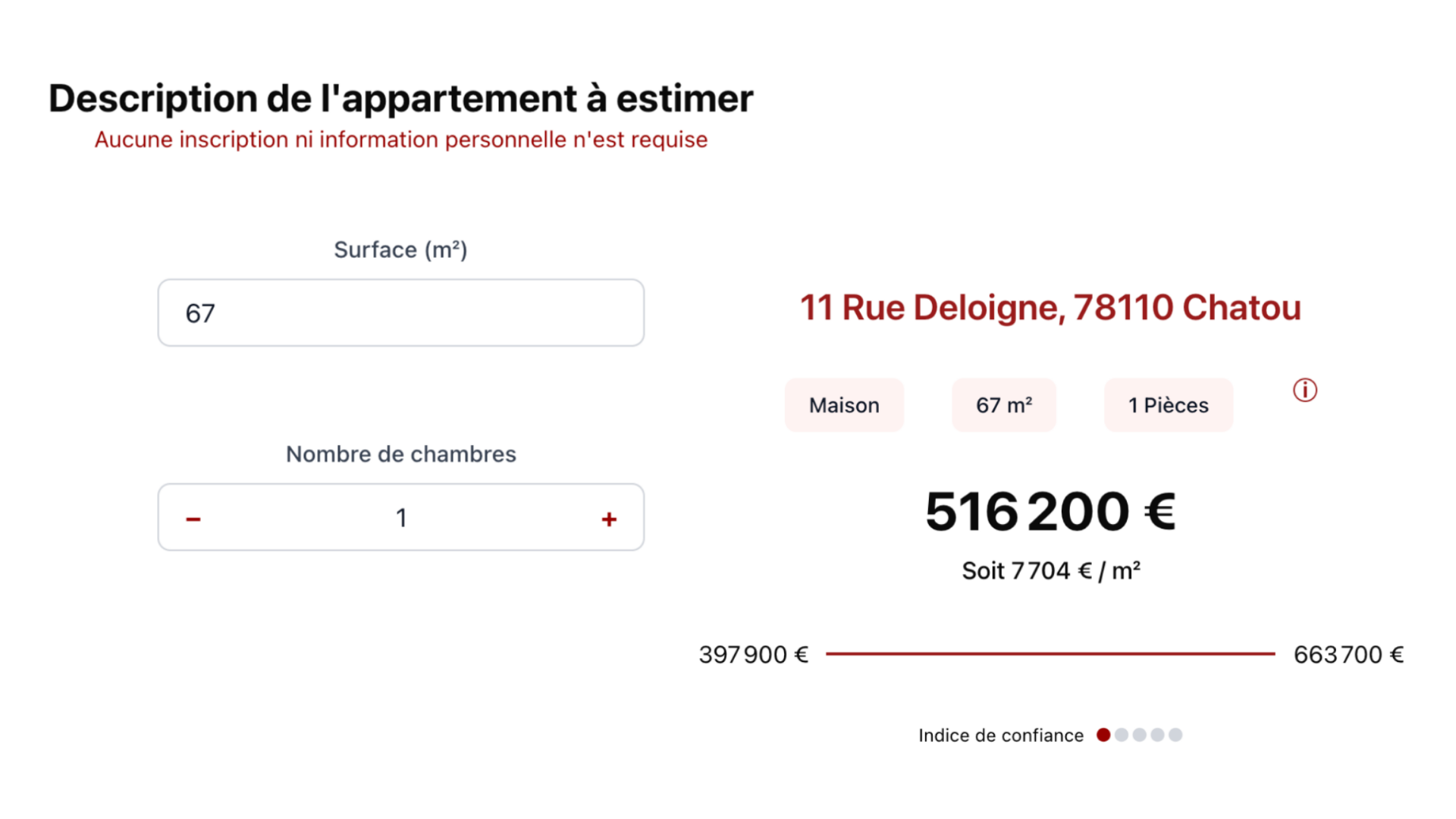The width and height of the screenshot is (1456, 819).
Task: Click the Soit 7 704 € / m² text
Action: coord(1050,571)
